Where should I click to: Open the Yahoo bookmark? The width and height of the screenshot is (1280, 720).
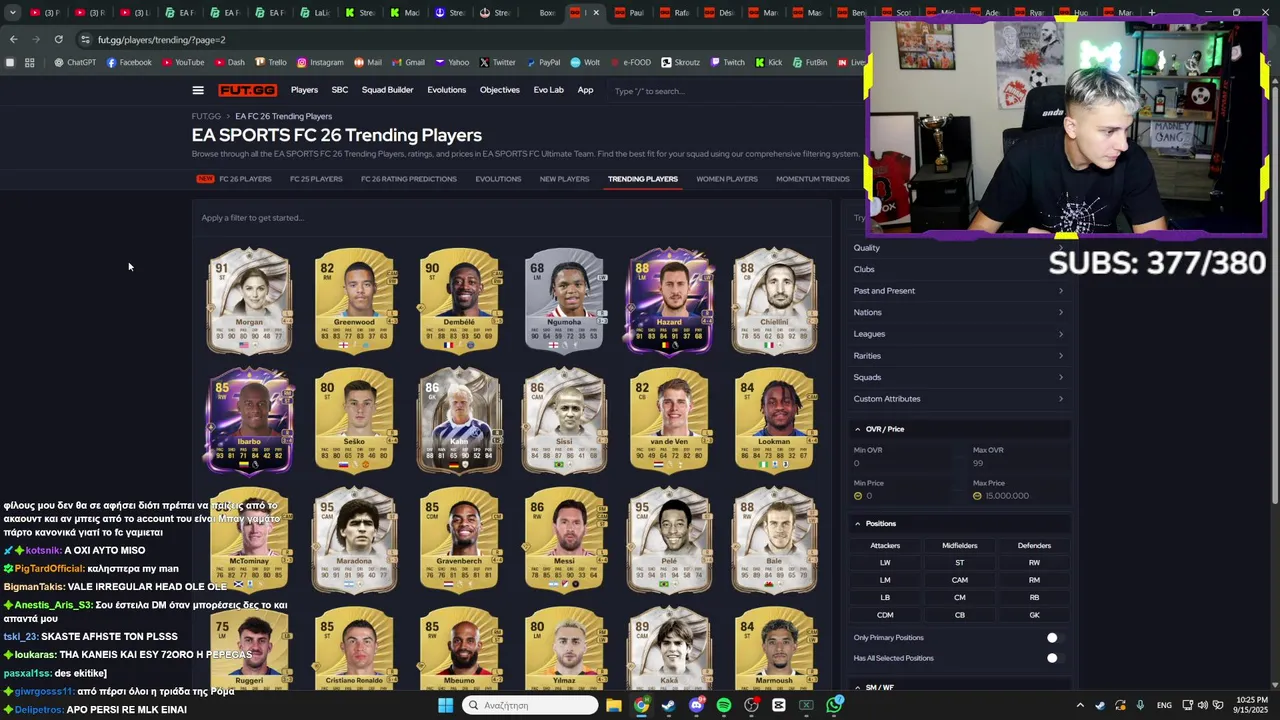(x=452, y=62)
